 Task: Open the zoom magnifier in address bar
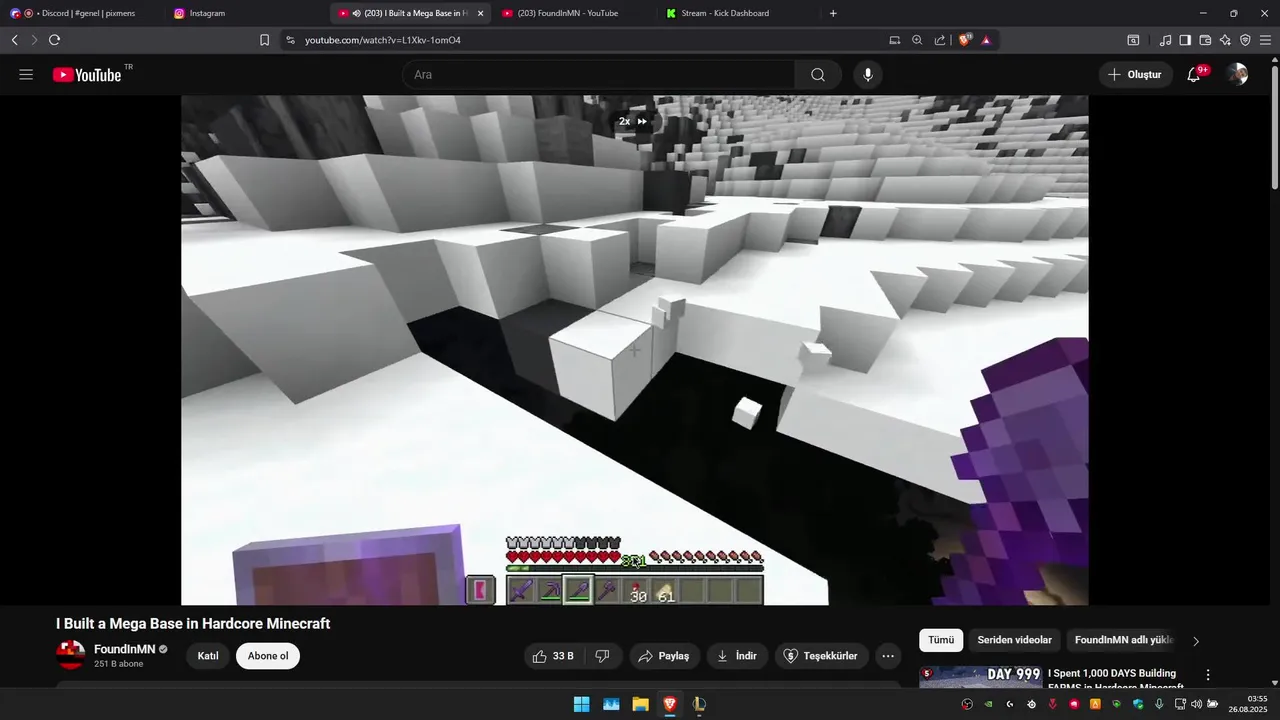click(917, 40)
